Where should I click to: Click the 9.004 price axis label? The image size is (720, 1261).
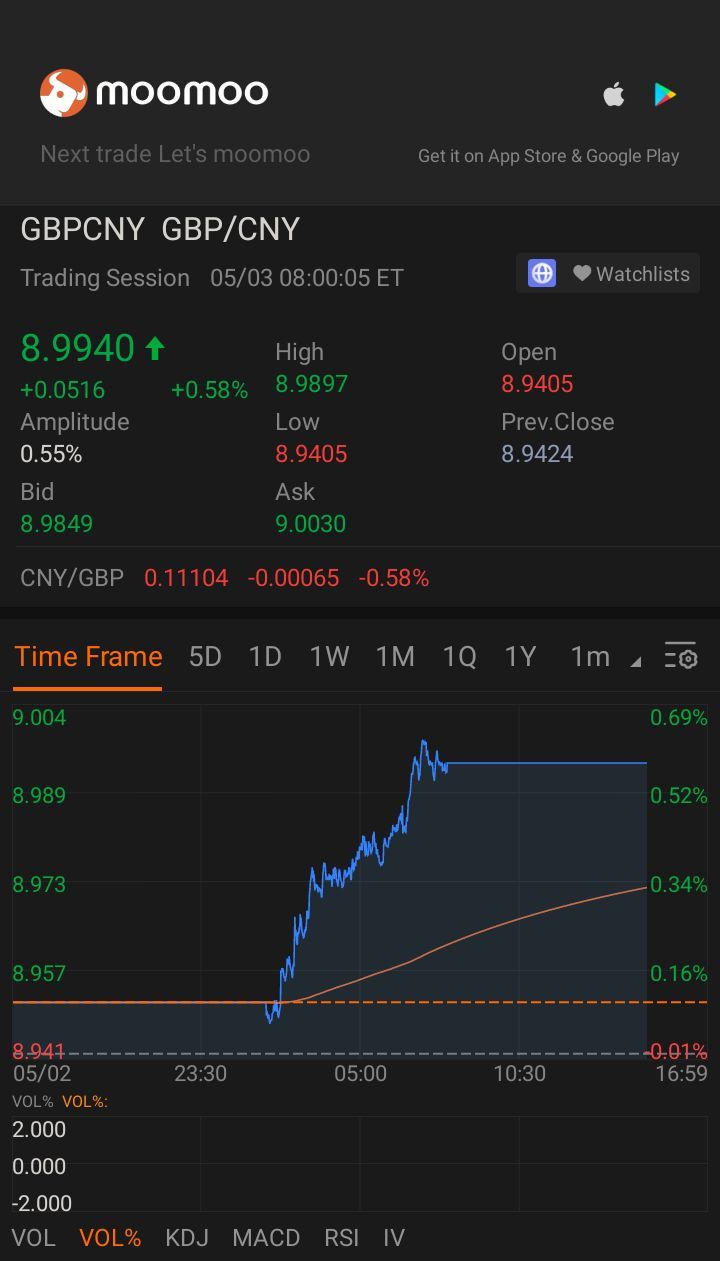[x=39, y=717]
